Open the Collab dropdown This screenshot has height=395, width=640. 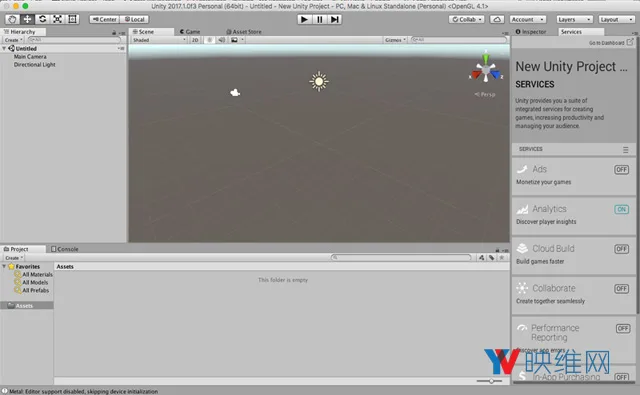[x=467, y=19]
